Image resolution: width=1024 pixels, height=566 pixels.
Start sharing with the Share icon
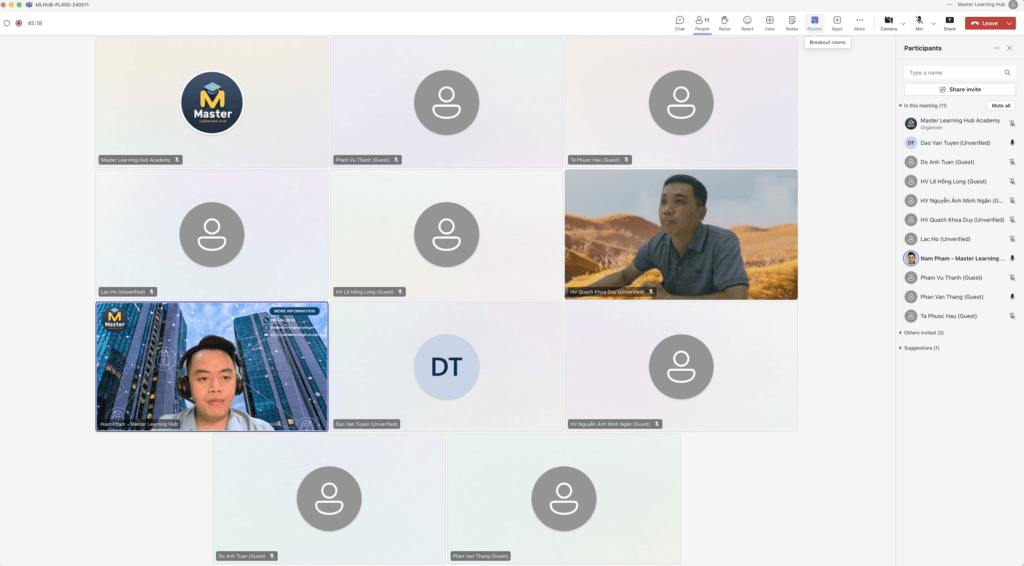950,23
